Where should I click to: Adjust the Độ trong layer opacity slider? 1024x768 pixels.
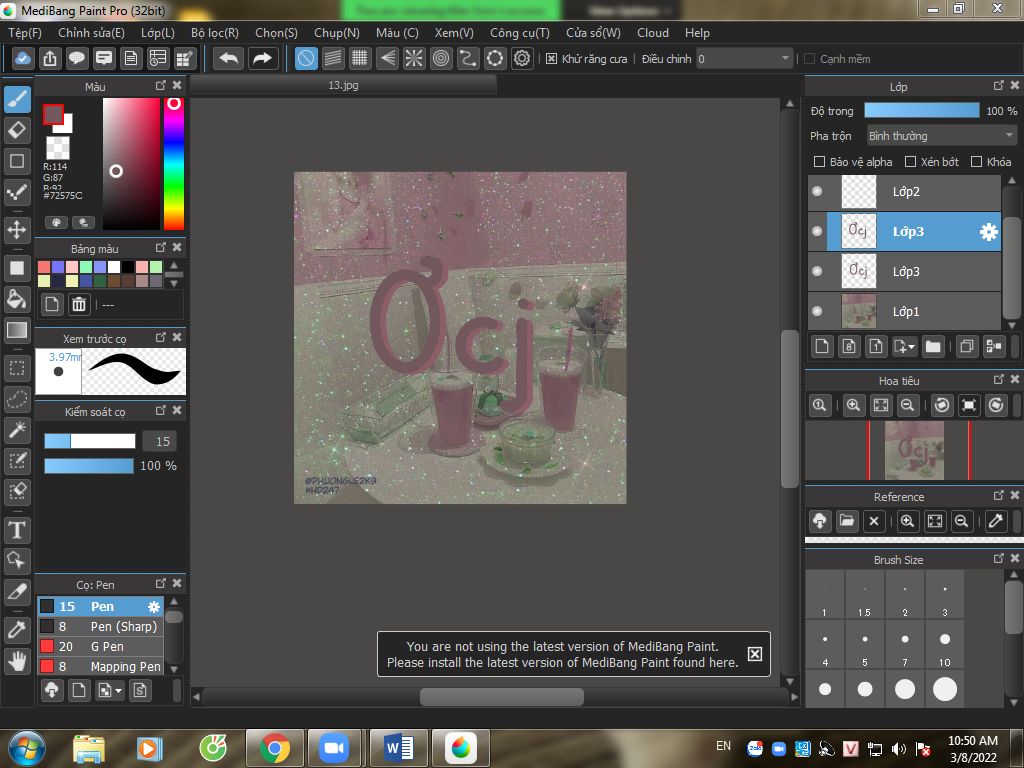coord(921,110)
